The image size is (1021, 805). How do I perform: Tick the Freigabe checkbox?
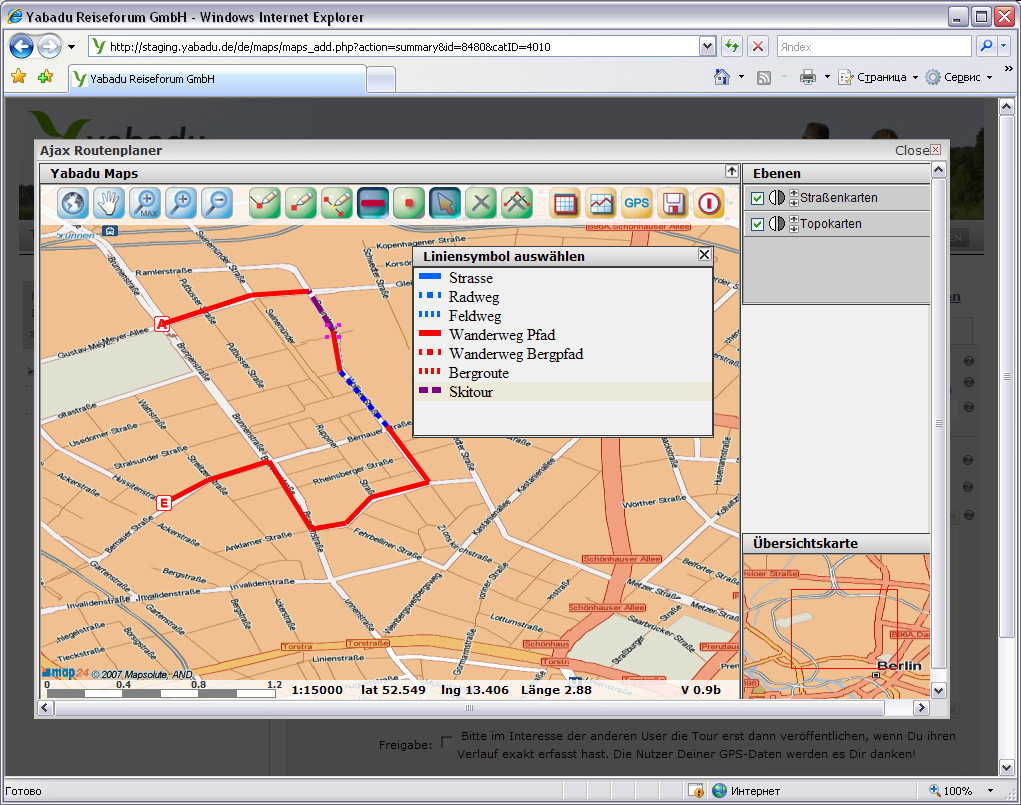(446, 741)
